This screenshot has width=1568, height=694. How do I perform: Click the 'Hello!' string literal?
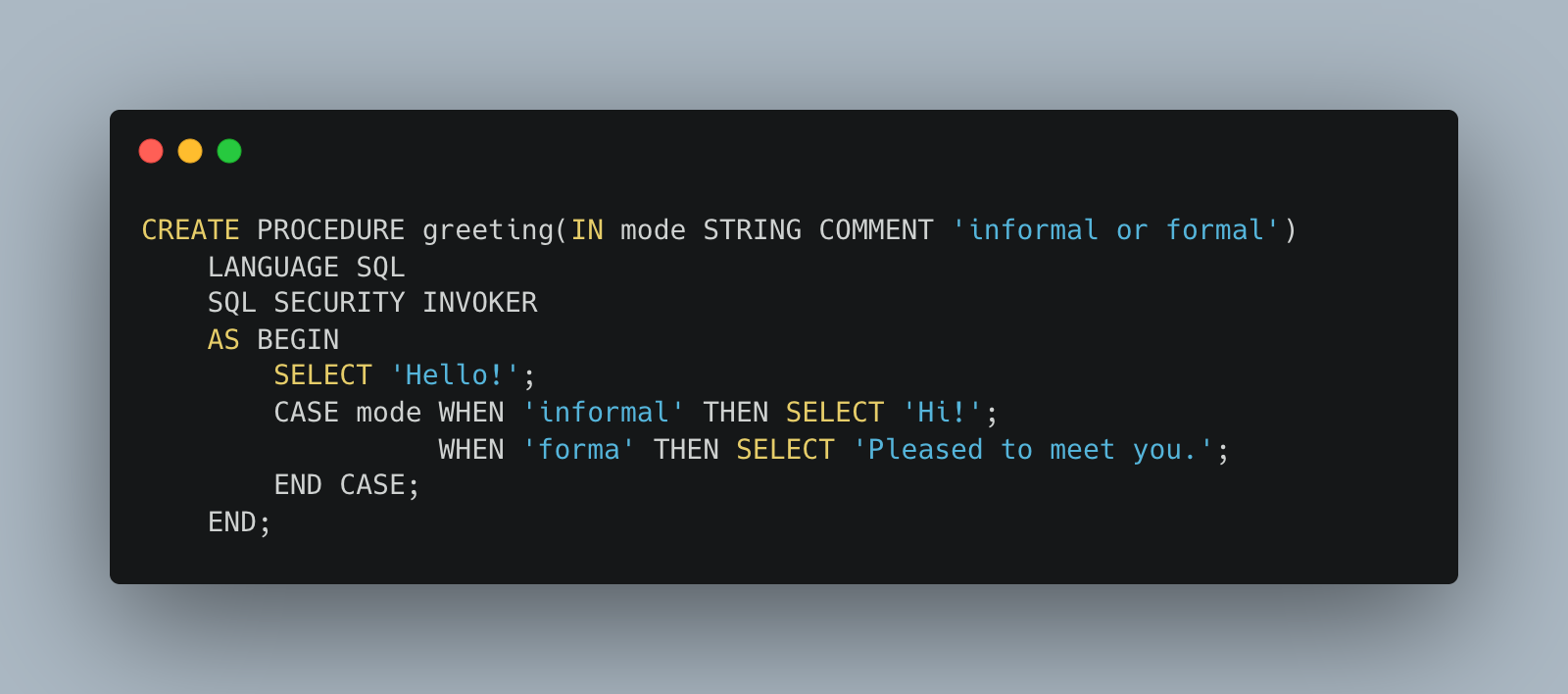click(x=455, y=375)
